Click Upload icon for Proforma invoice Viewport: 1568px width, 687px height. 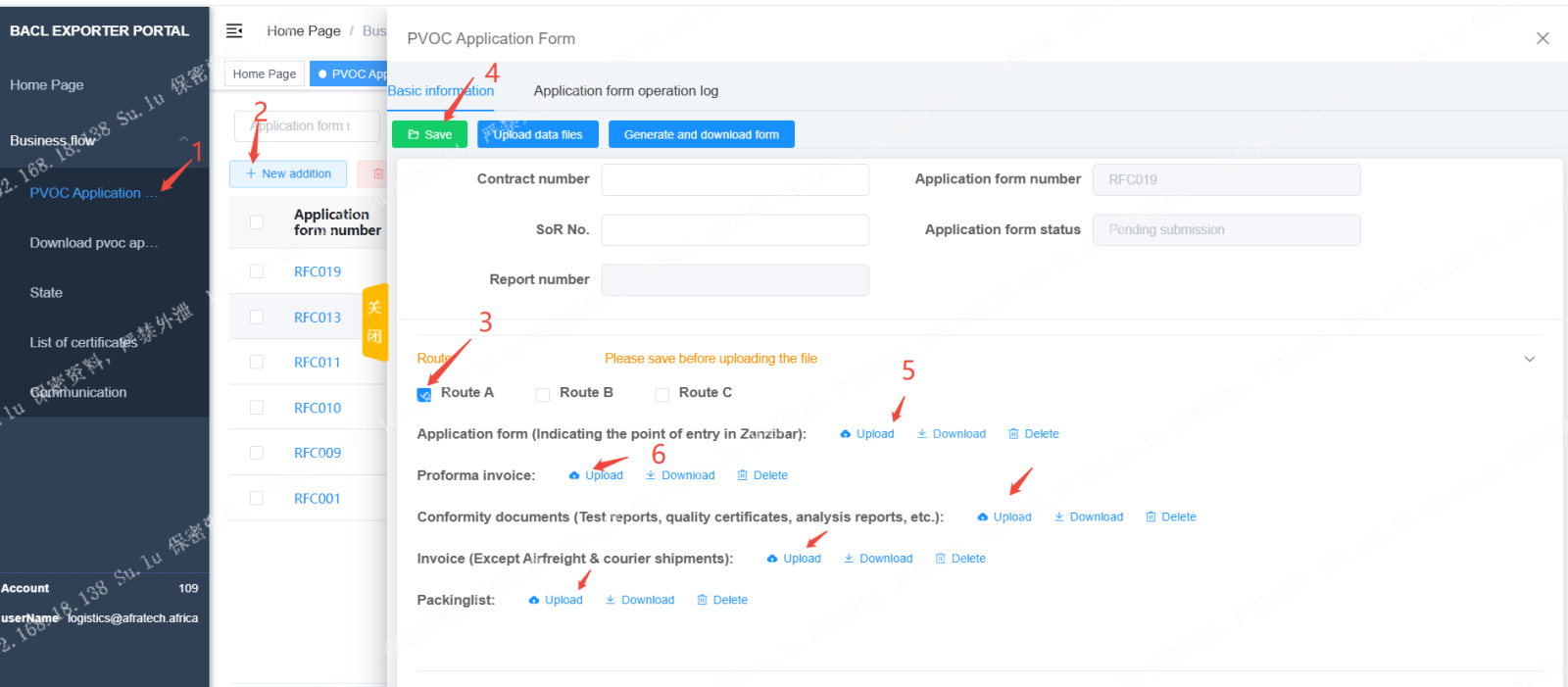[574, 475]
